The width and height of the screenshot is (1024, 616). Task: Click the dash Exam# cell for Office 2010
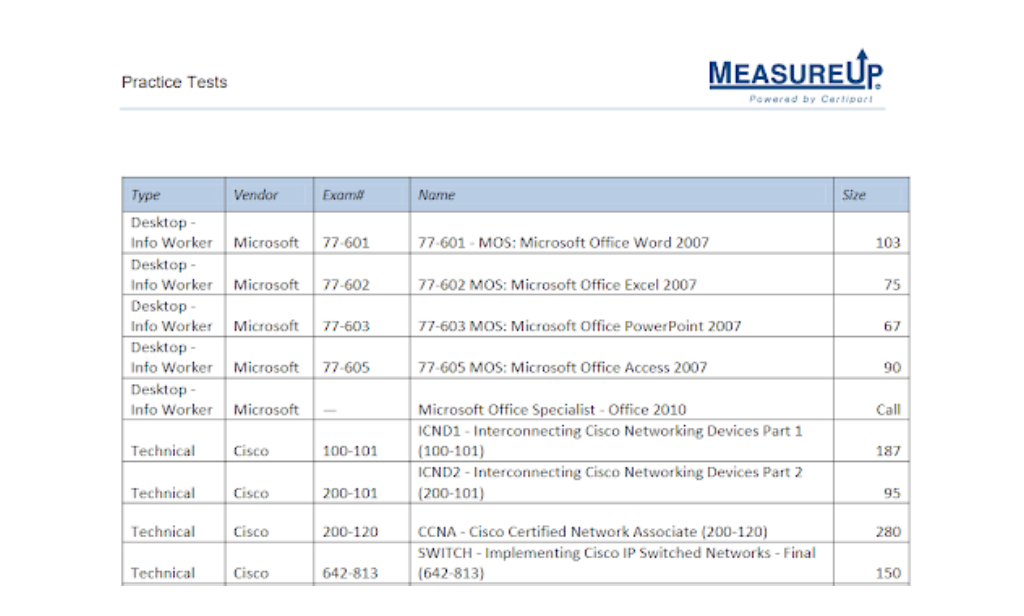(x=330, y=410)
